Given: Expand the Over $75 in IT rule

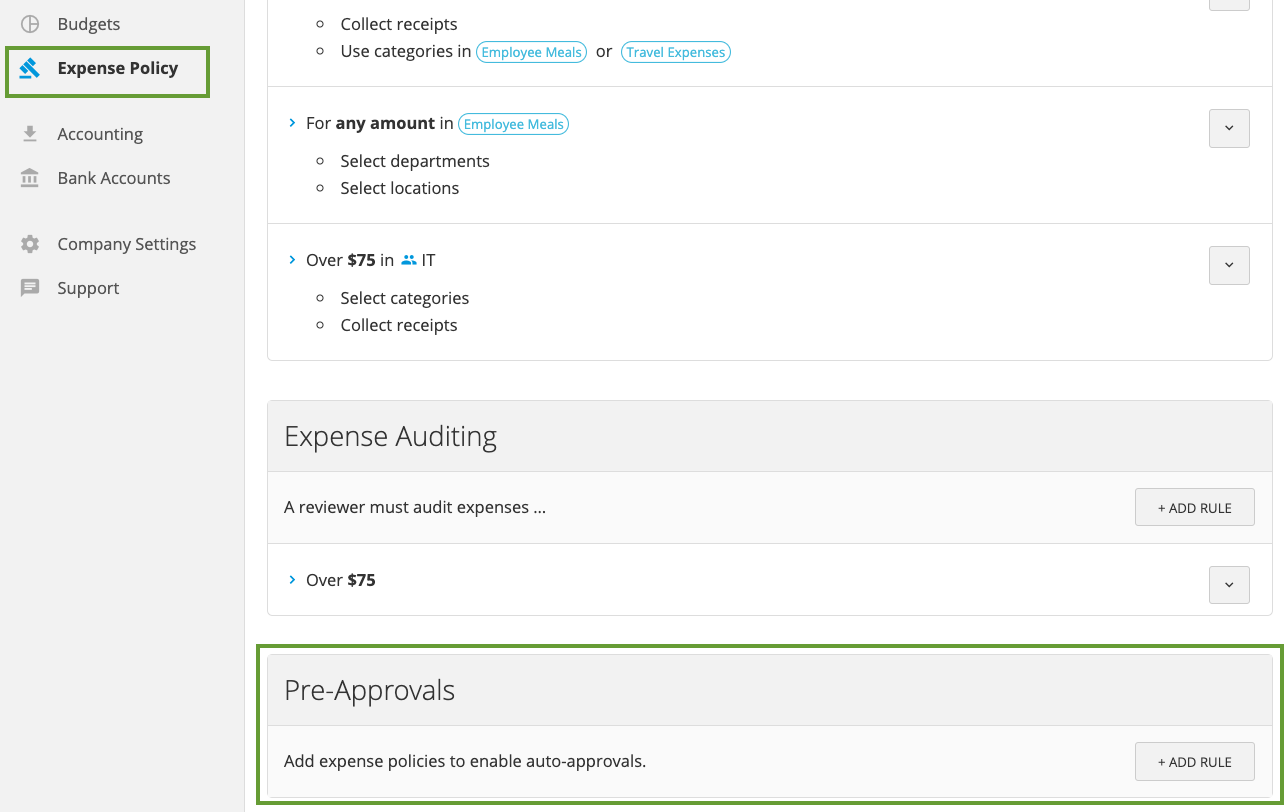Looking at the screenshot, I should coord(292,260).
